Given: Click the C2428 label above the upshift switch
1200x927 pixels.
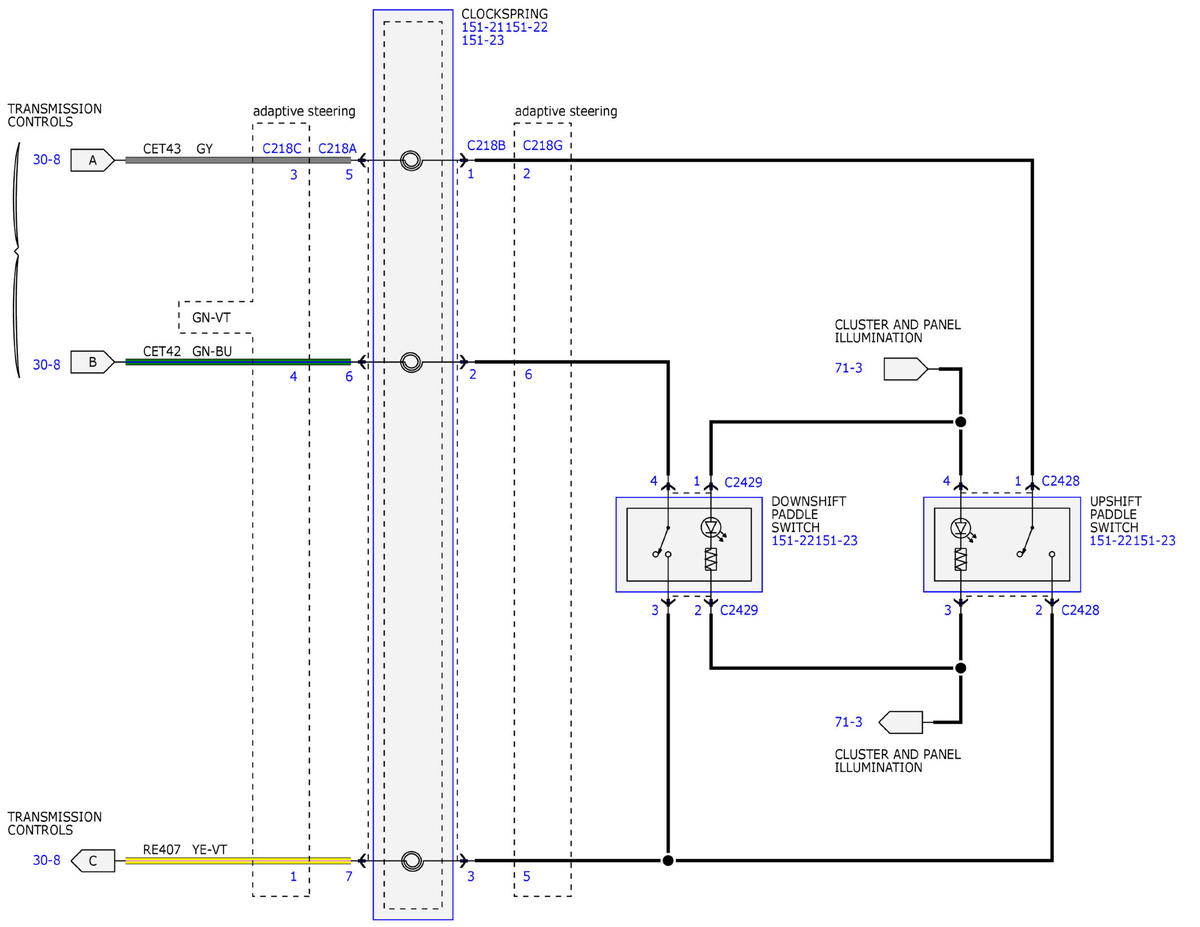Looking at the screenshot, I should click(1060, 481).
